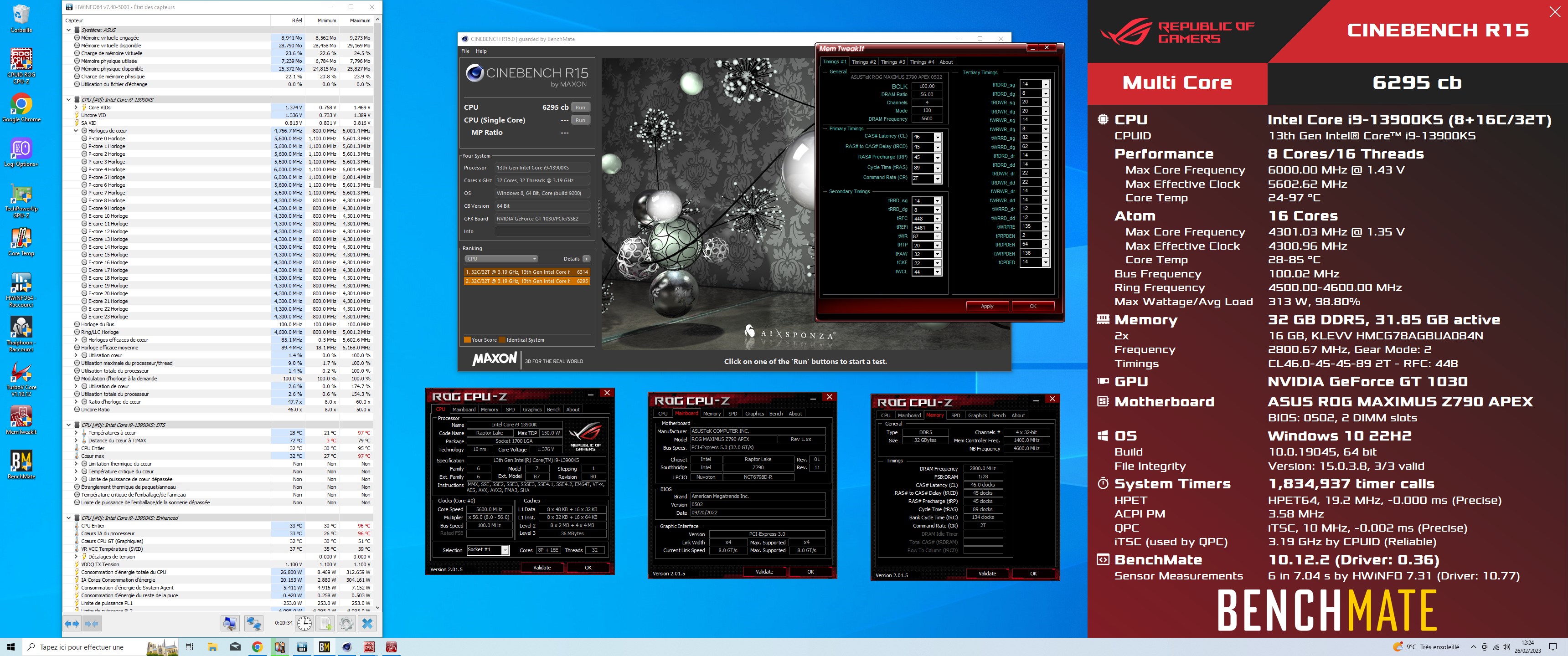Select first ranking entry scoring 6314
This screenshot has height=656, width=1568.
[526, 272]
